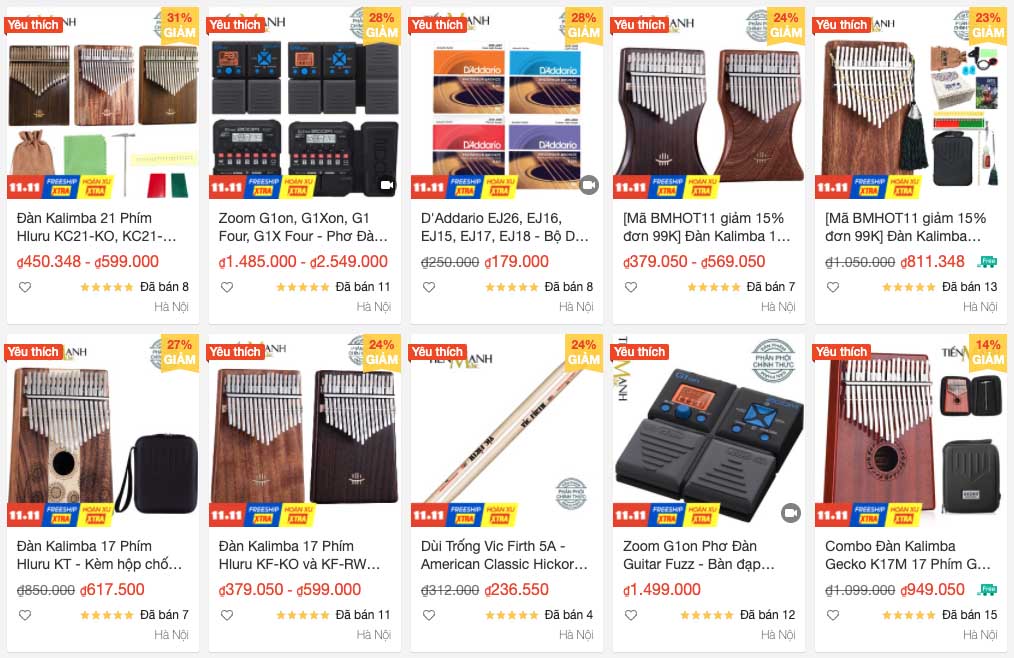Screen dimensions: 1014x658
Task: Click 31% GIẢM discount badge
Action: tap(179, 25)
